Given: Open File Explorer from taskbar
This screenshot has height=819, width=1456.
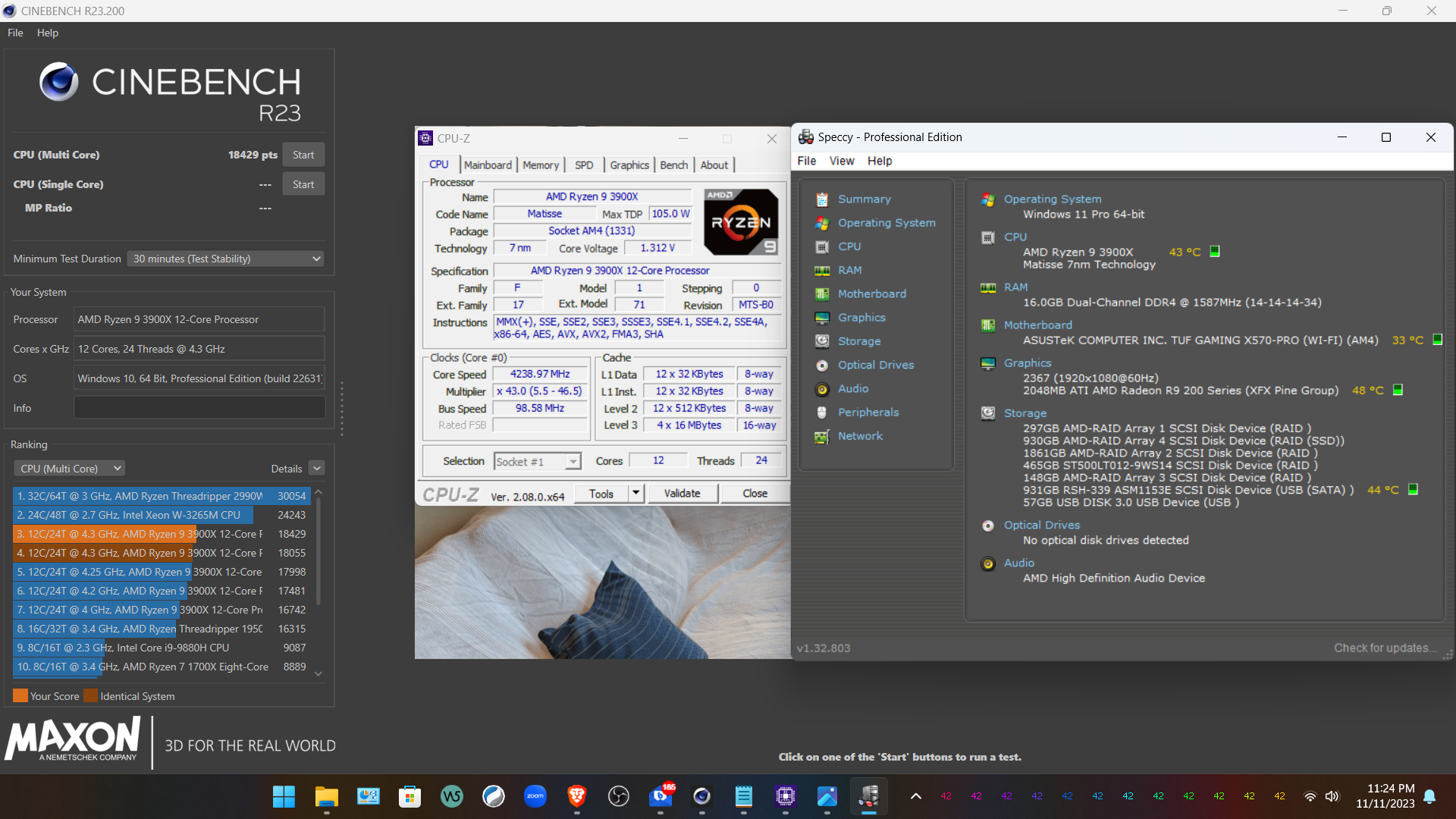Looking at the screenshot, I should click(x=326, y=796).
